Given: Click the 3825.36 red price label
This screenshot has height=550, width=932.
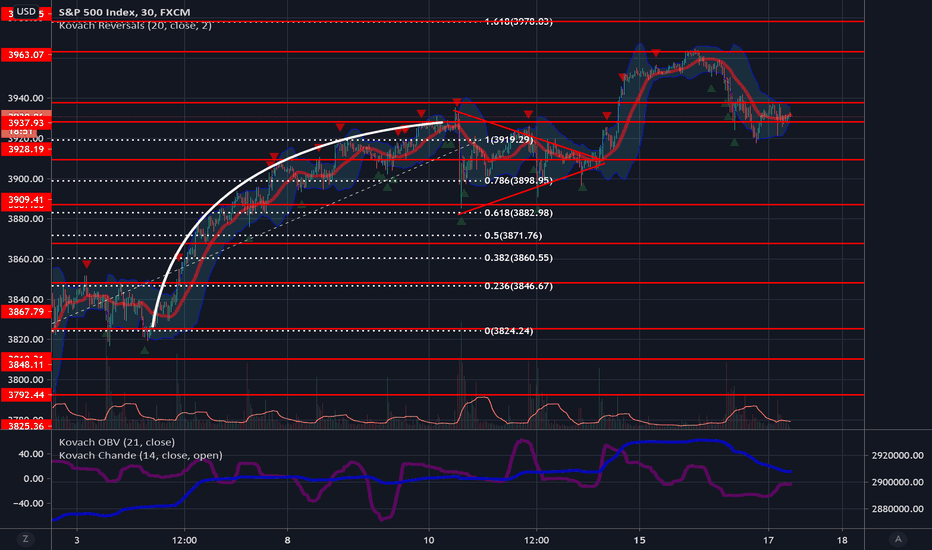Looking at the screenshot, I should tap(26, 426).
